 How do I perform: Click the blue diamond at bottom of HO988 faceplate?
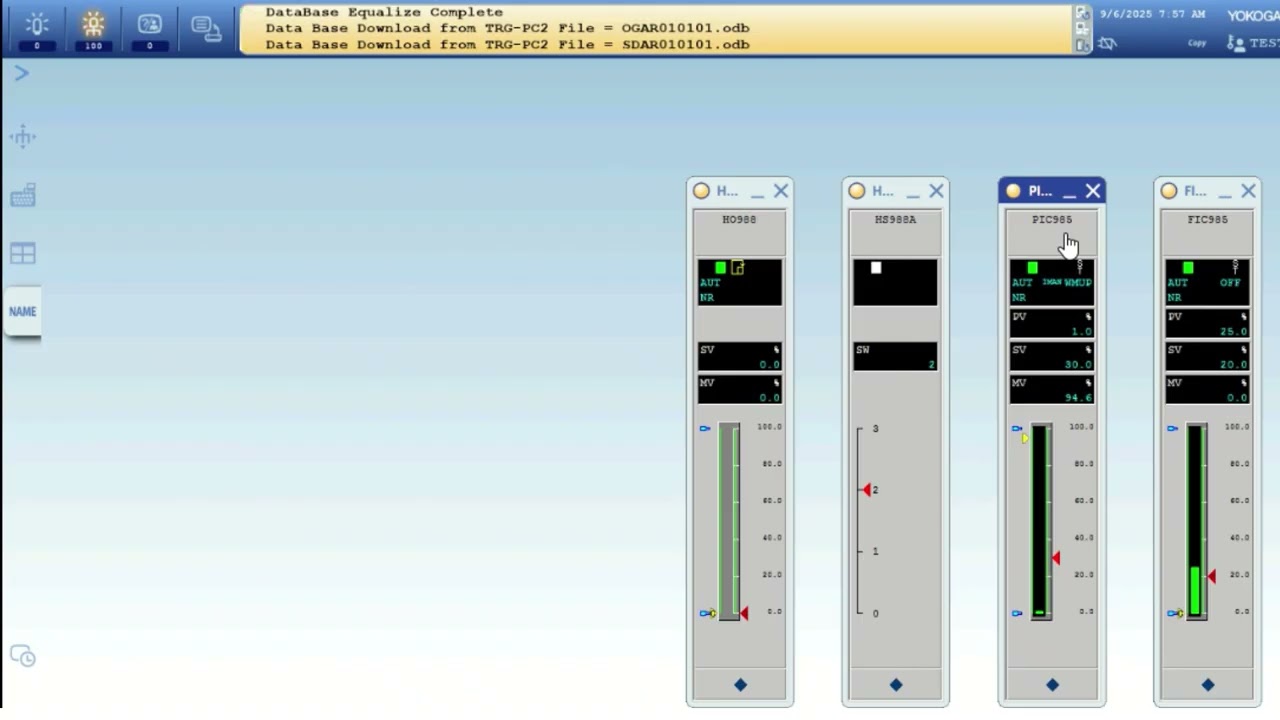point(740,685)
